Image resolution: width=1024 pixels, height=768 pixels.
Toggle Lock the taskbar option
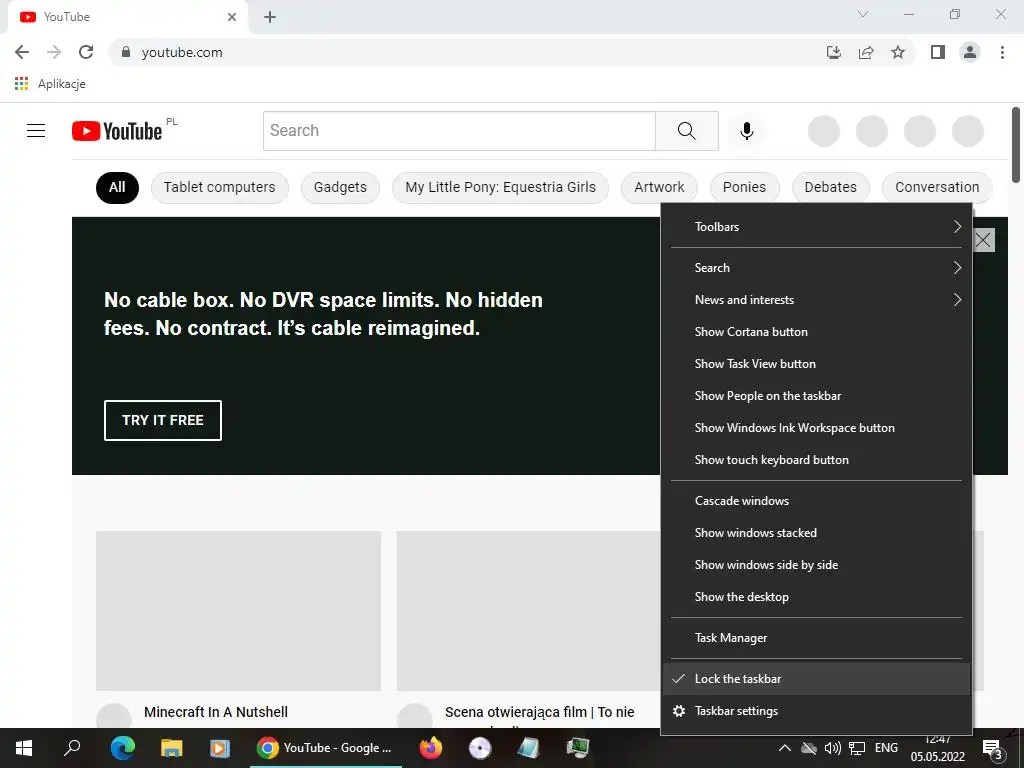coord(816,679)
